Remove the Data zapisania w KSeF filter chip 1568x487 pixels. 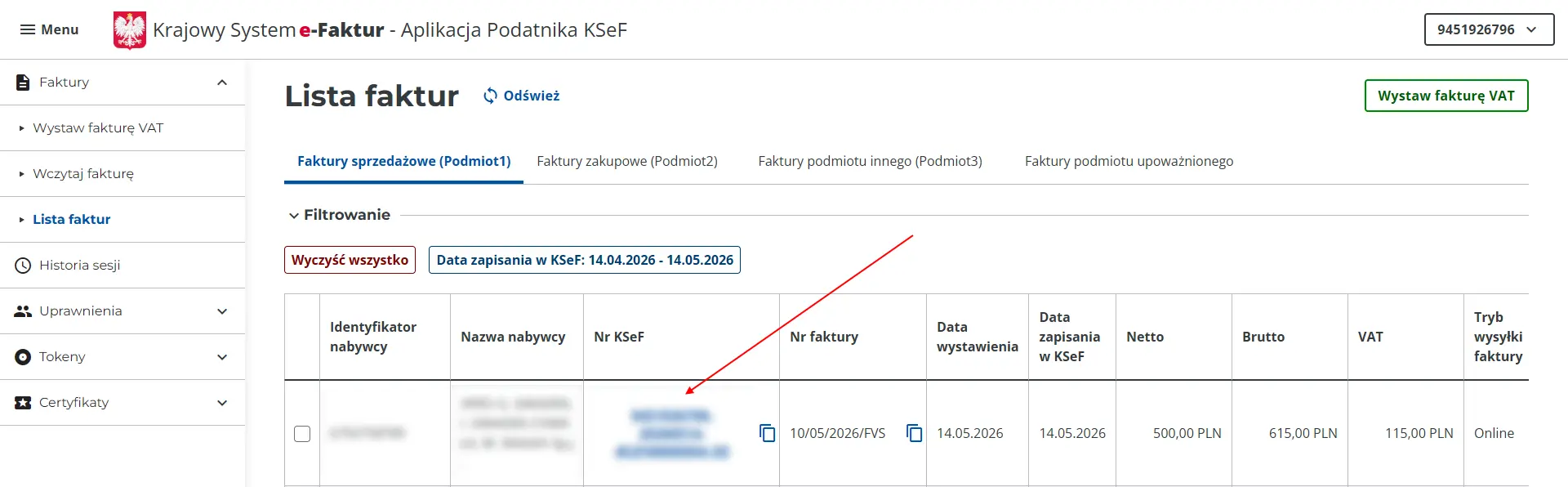[585, 260]
